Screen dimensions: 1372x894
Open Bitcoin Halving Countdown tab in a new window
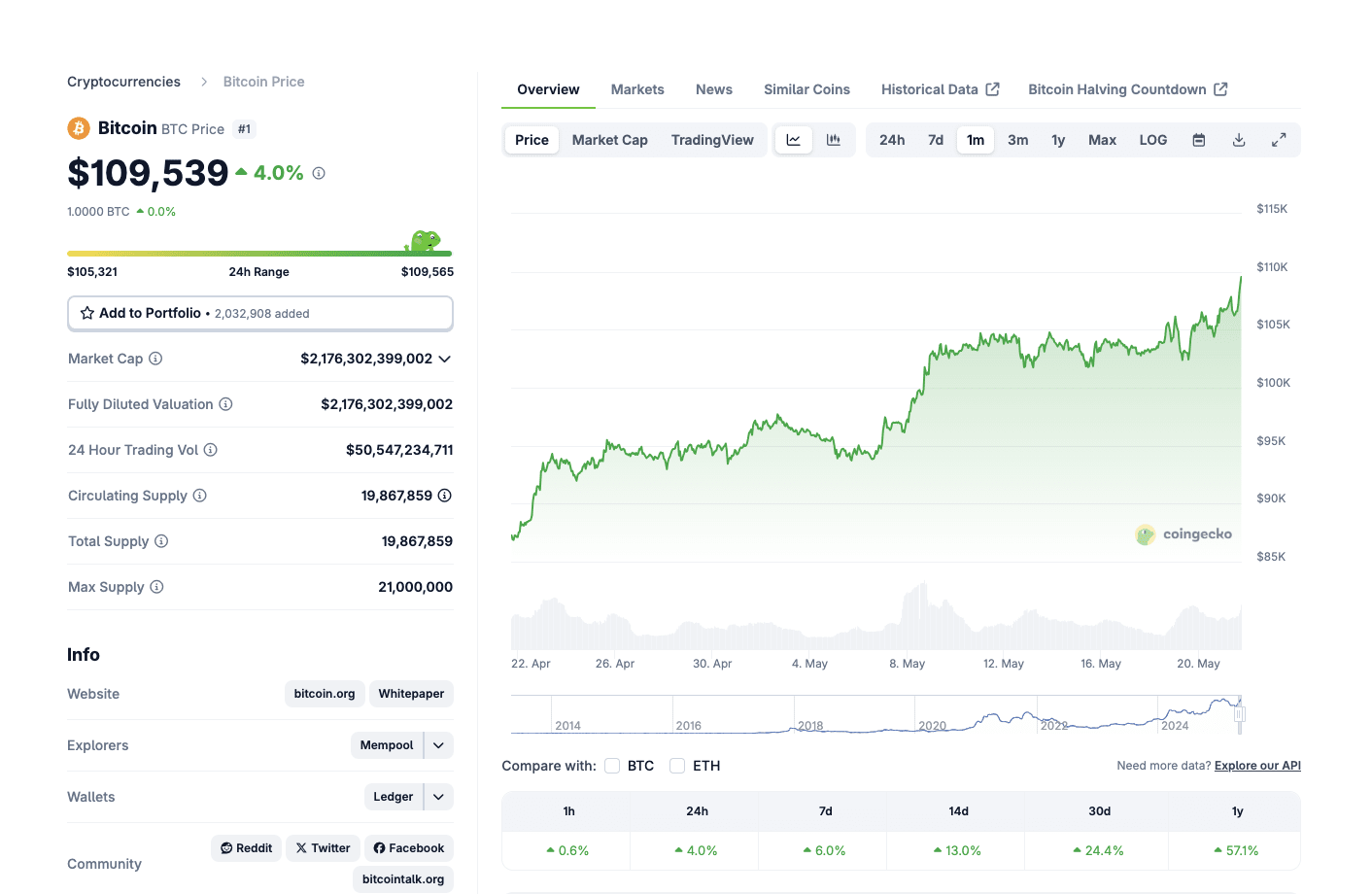pos(1128,89)
